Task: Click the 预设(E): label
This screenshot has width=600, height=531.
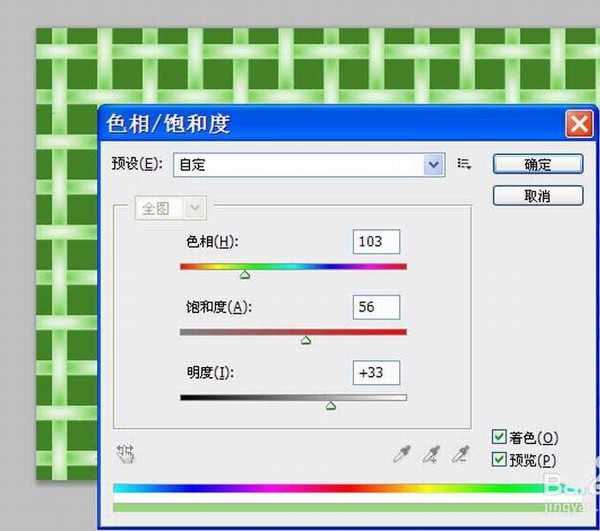Action: 137,164
